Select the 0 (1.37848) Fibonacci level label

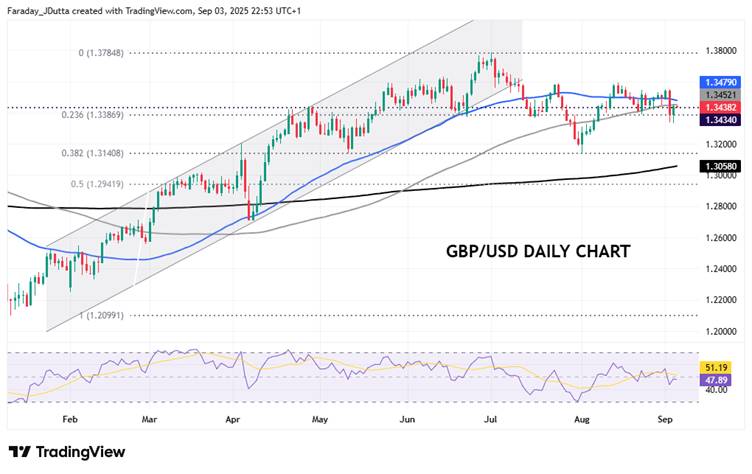[101, 52]
